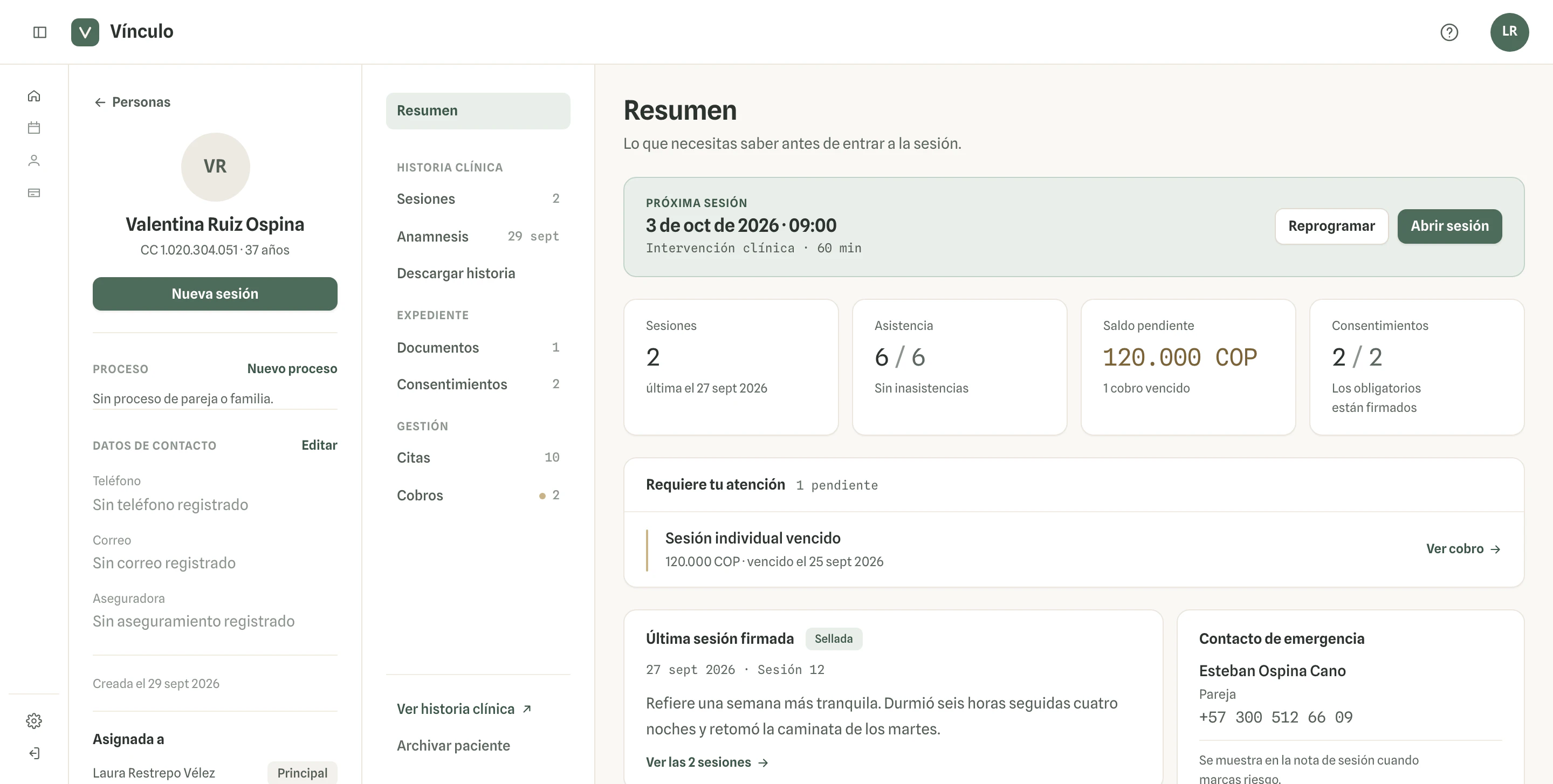This screenshot has height=784, width=1553.
Task: Click Valentina Ruiz Ospina name heading
Action: [215, 224]
